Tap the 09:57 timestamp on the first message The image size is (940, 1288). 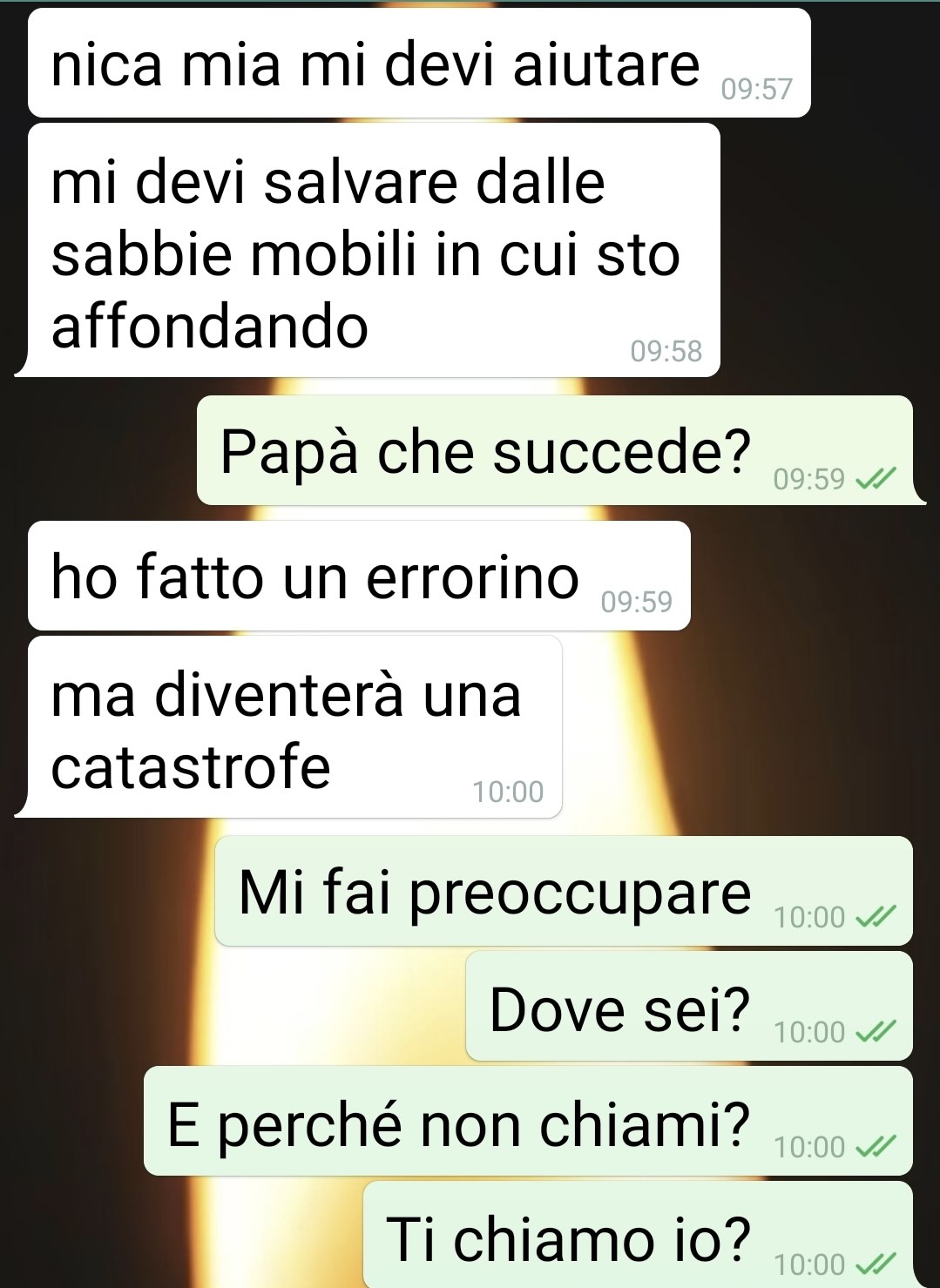[x=757, y=89]
